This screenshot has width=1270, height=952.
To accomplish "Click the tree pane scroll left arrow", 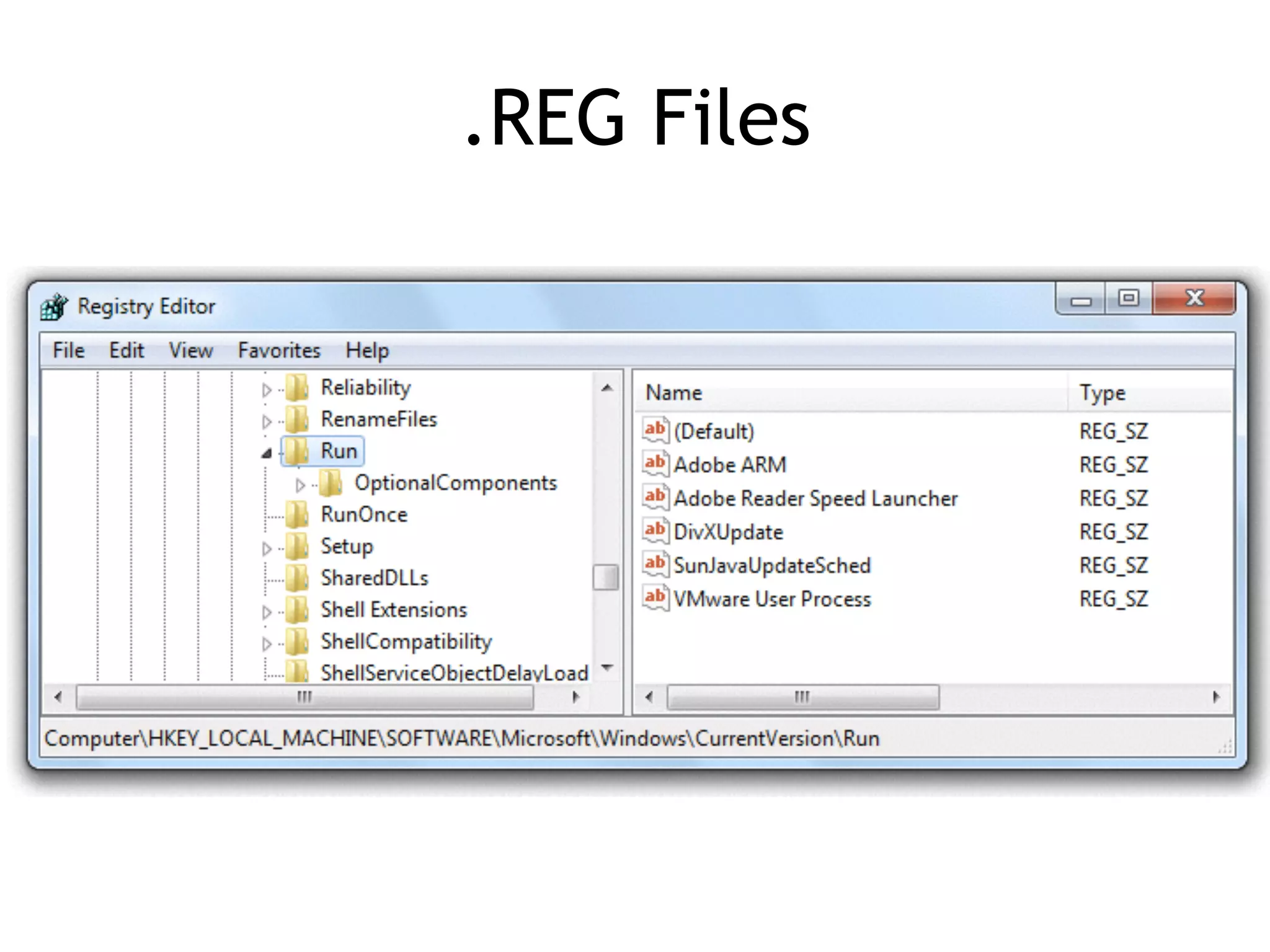I will point(58,697).
